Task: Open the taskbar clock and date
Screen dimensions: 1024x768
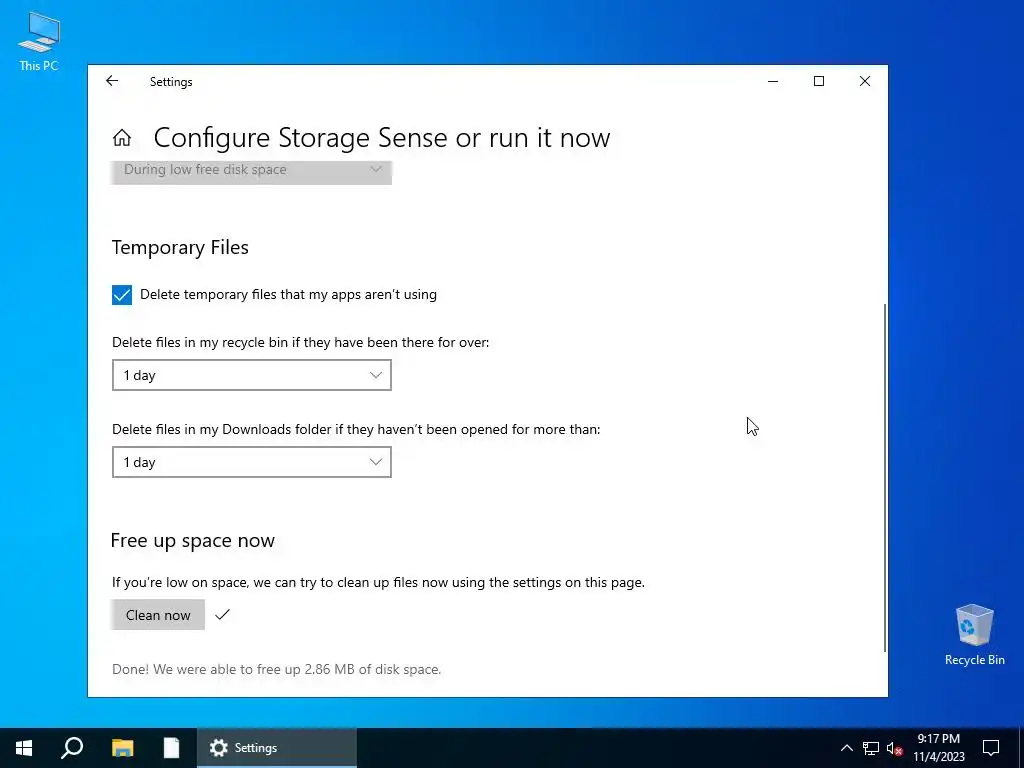Action: (x=938, y=748)
